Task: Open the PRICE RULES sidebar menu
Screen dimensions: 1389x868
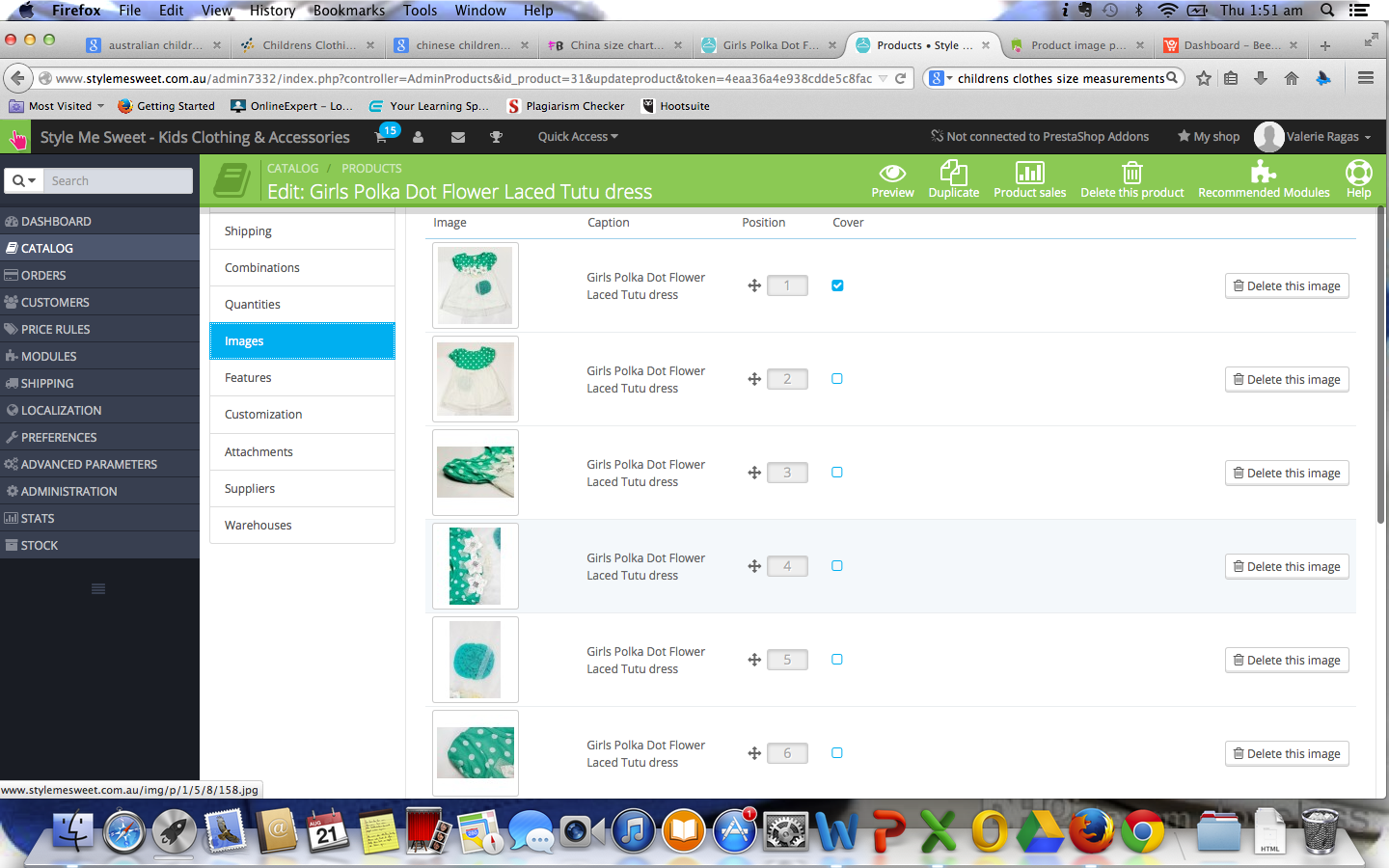Action: 99,329
